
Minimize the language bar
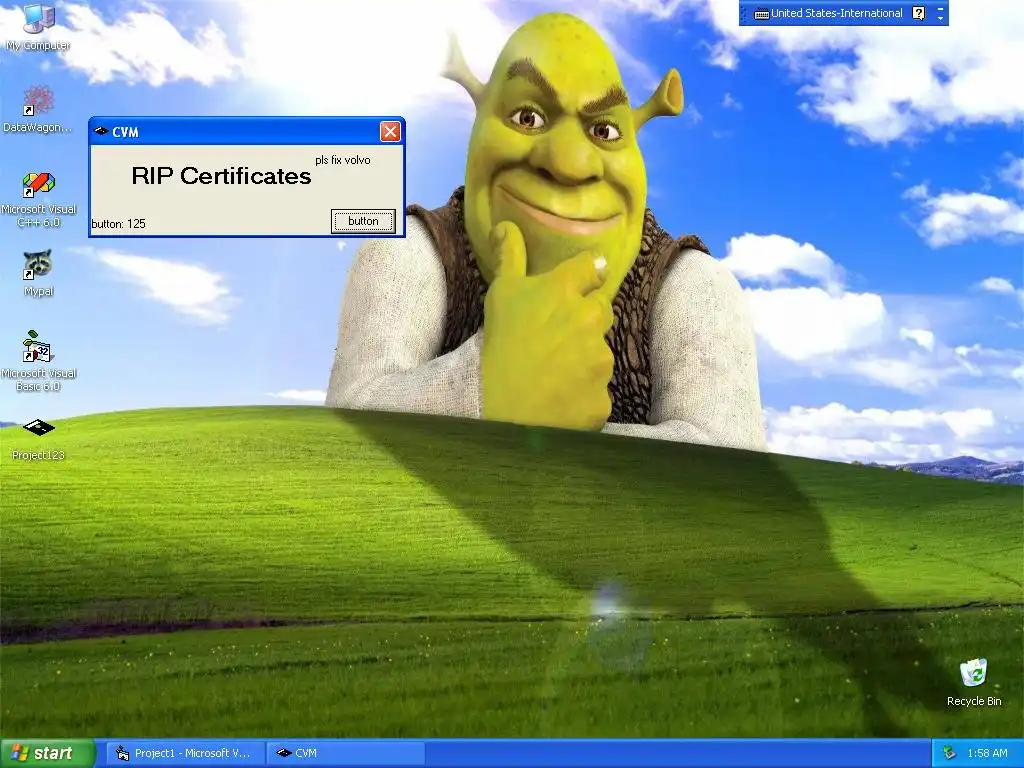pos(940,8)
